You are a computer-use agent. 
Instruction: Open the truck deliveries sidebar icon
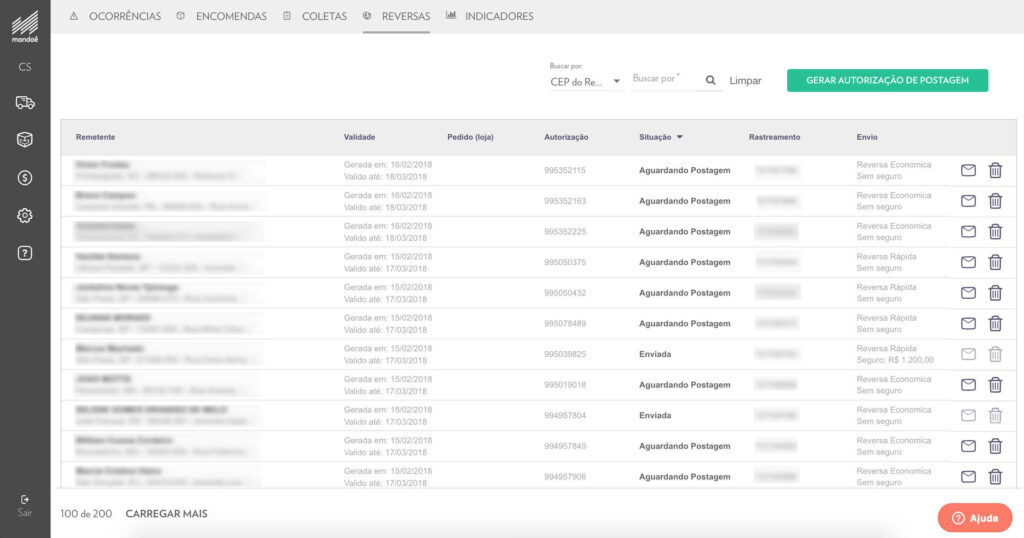coord(25,102)
